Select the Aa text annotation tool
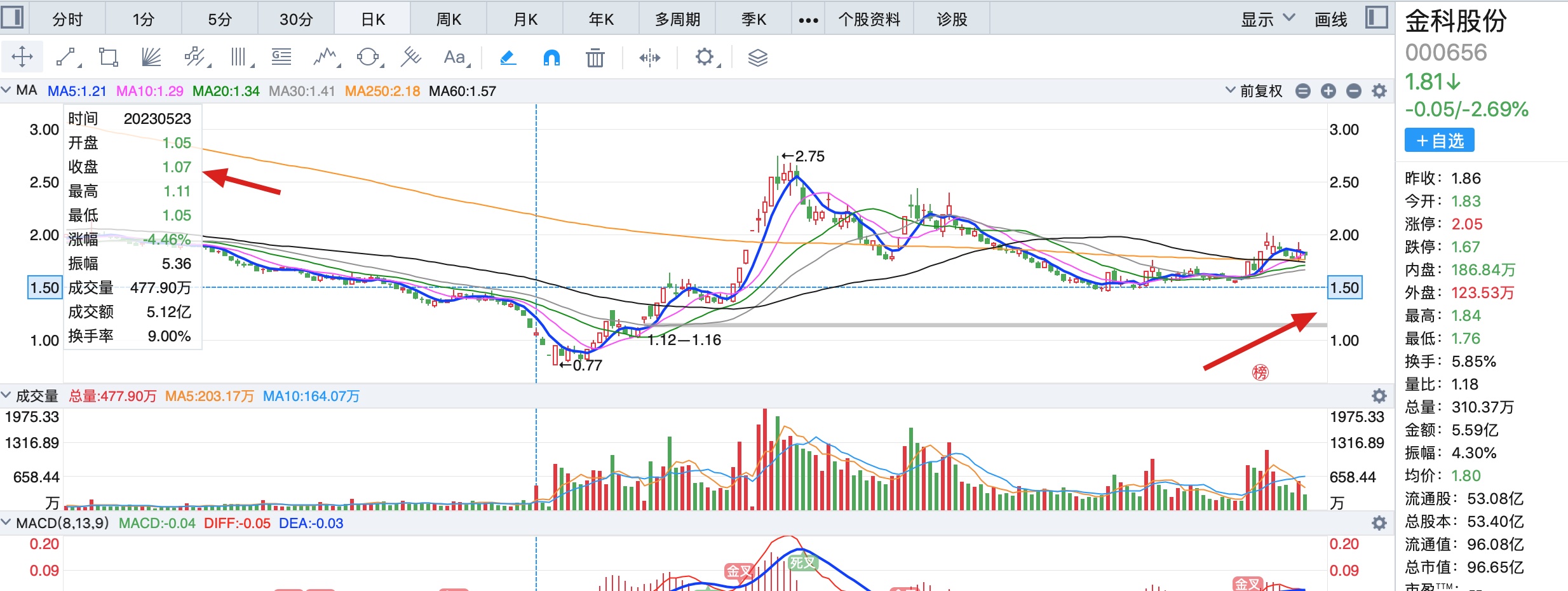This screenshot has height=591, width=1568. [455, 57]
